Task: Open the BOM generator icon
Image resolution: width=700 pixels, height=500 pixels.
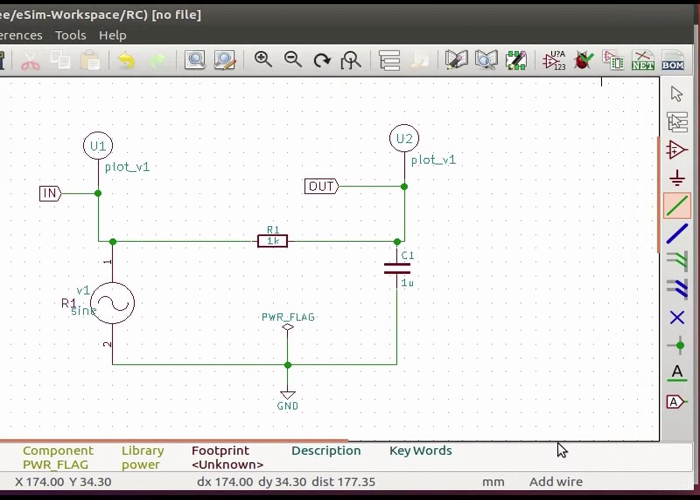Action: click(673, 61)
